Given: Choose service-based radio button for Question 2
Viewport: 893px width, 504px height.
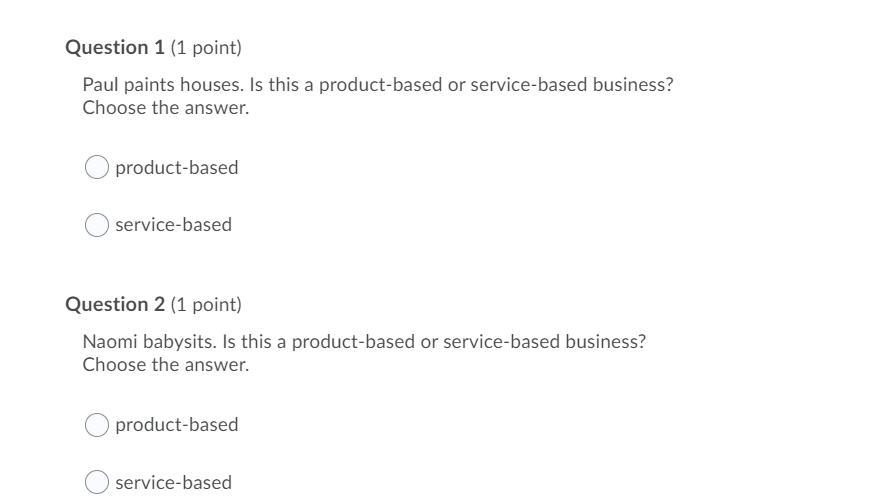Looking at the screenshot, I should point(97,482).
